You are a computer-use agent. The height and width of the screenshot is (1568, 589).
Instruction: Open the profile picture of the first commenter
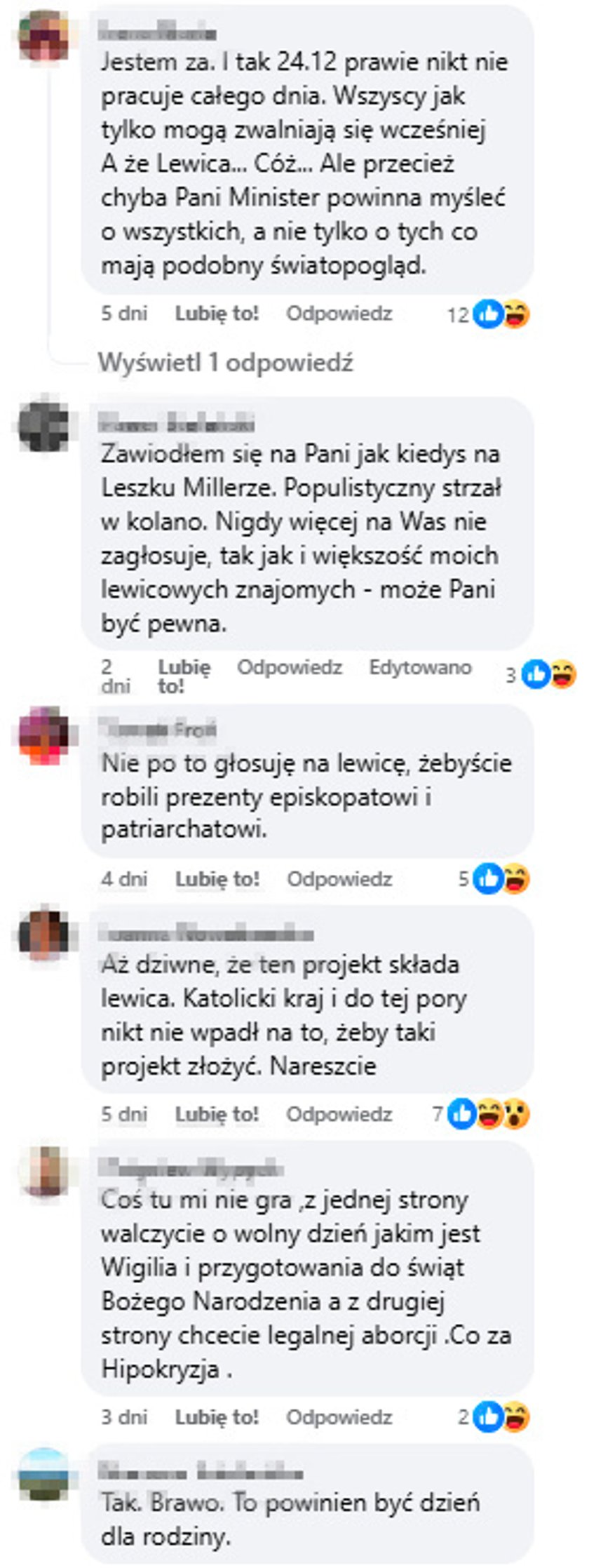43,34
